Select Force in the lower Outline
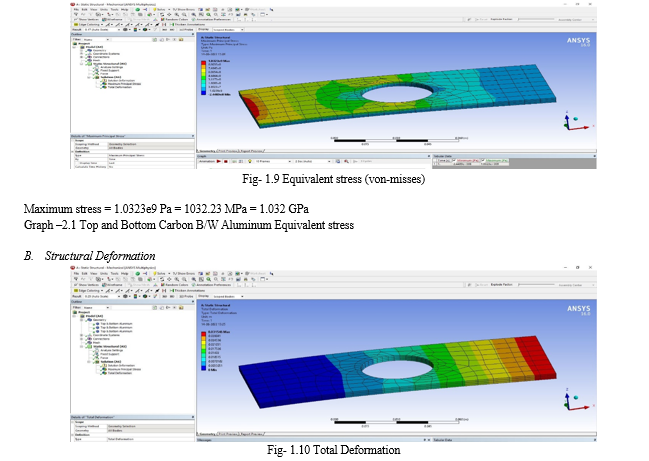Screen dimensions: 649x461 (x=104, y=358)
